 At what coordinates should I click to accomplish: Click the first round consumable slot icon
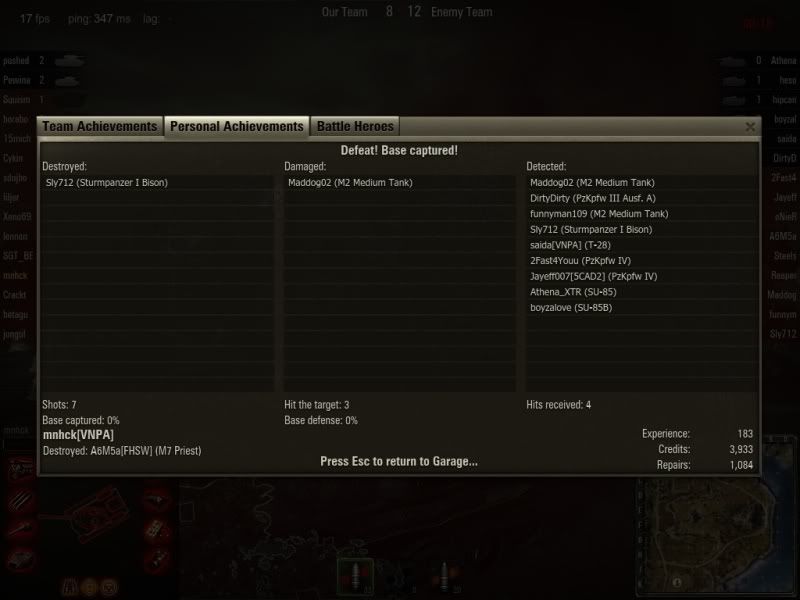tap(70, 587)
